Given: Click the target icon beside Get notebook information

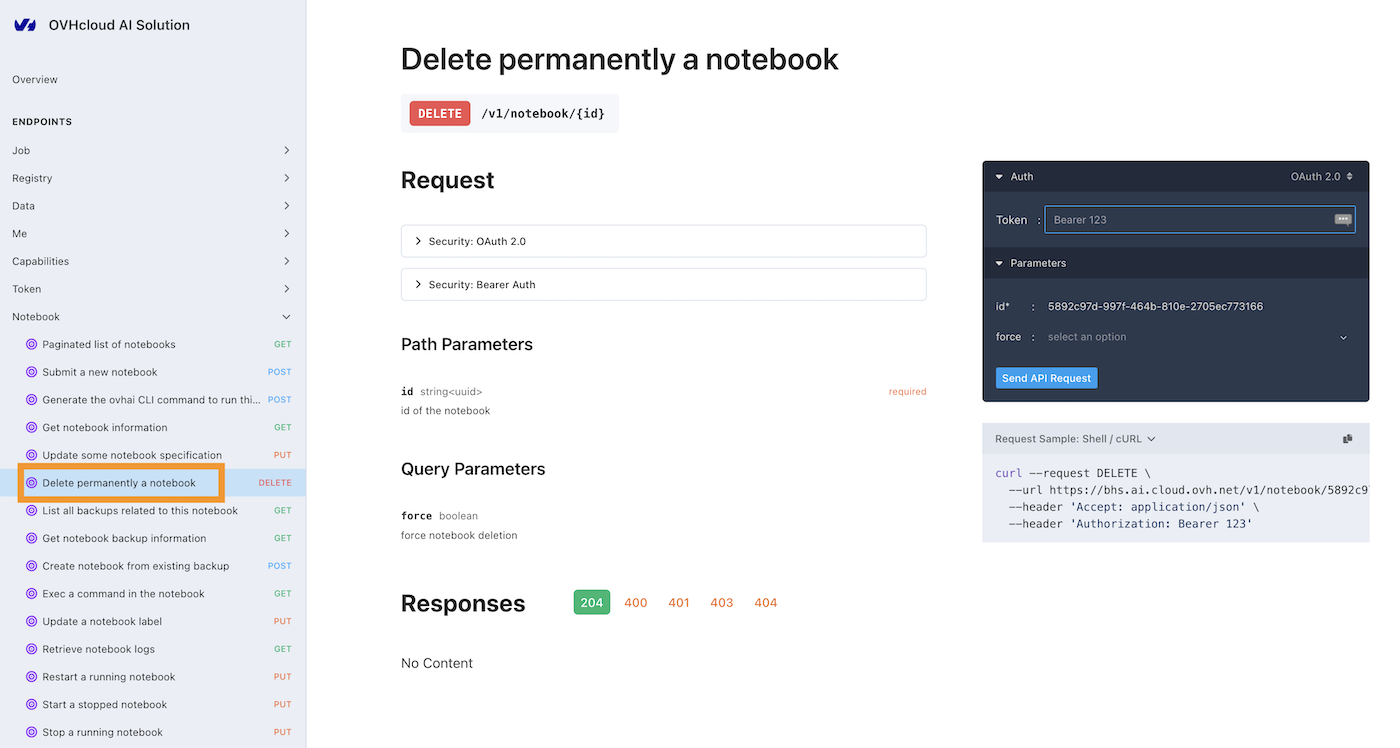Looking at the screenshot, I should pyautogui.click(x=31, y=427).
